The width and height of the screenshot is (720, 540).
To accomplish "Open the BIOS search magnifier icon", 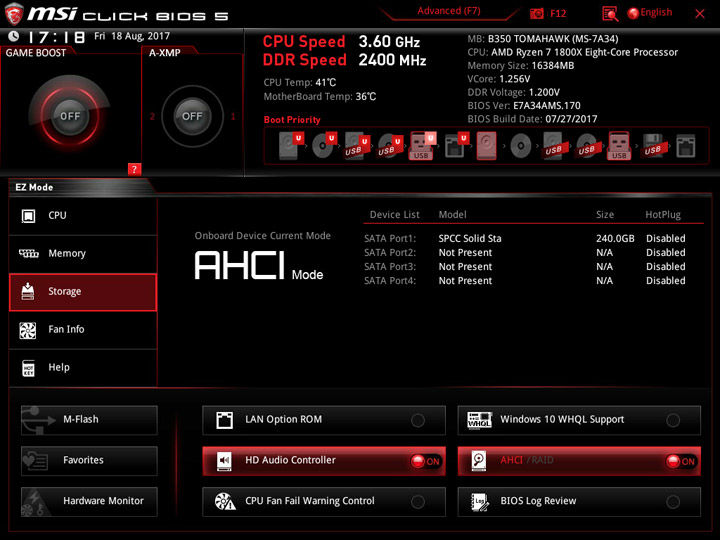I will (610, 14).
